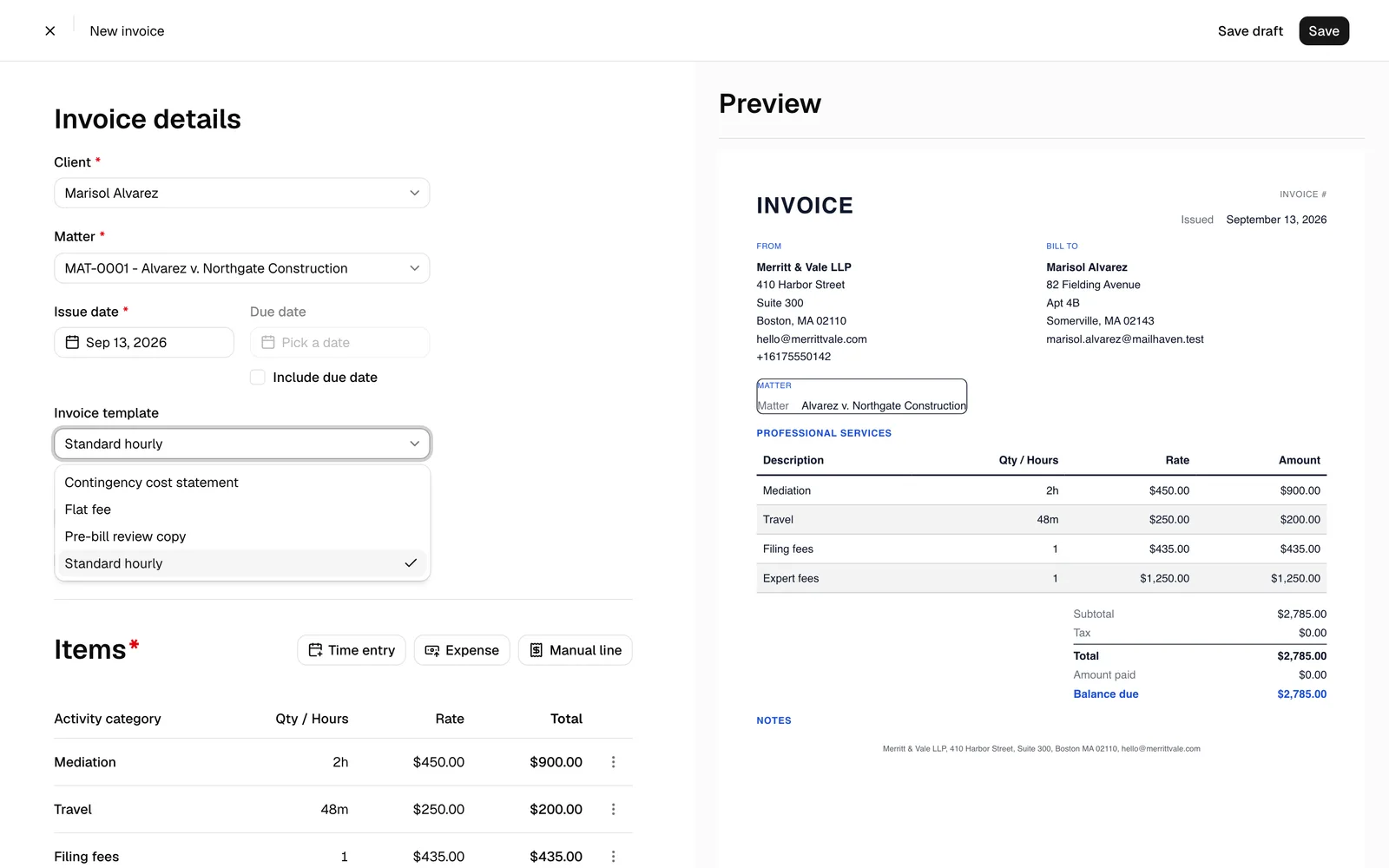Click the Due date Pick a date field
Viewport: 1389px width, 868px height.
point(340,343)
